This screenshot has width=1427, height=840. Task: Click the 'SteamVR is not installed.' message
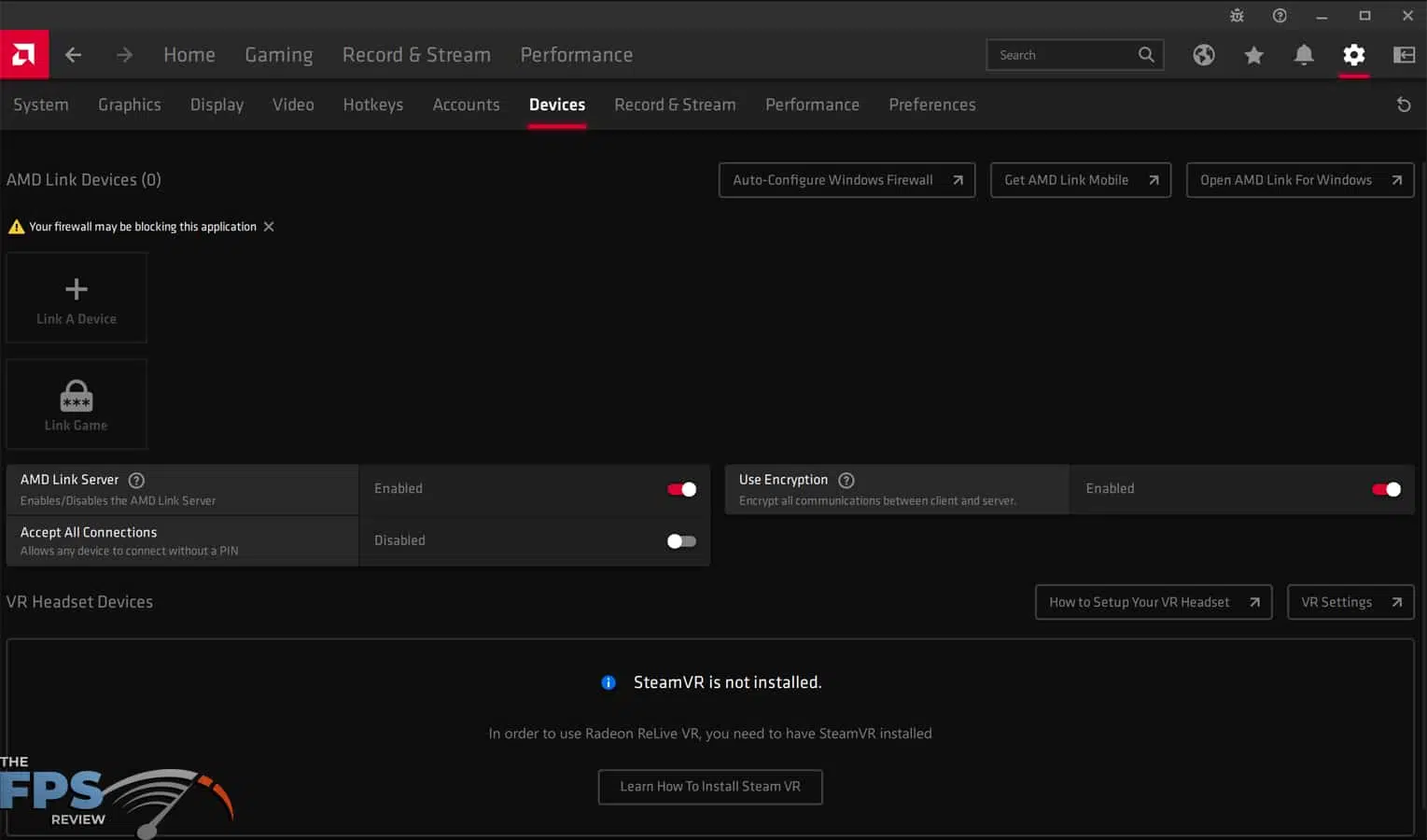pyautogui.click(x=728, y=682)
